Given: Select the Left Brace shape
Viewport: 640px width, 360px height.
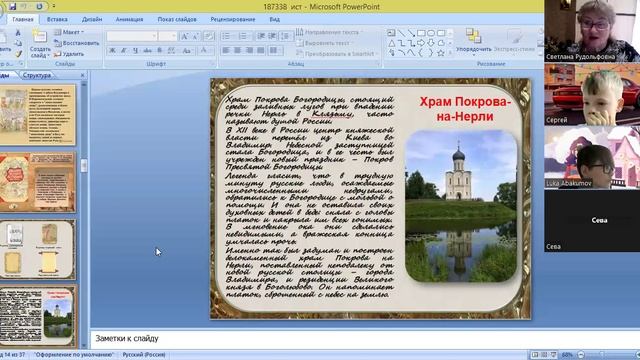Looking at the screenshot, I should click(421, 53).
